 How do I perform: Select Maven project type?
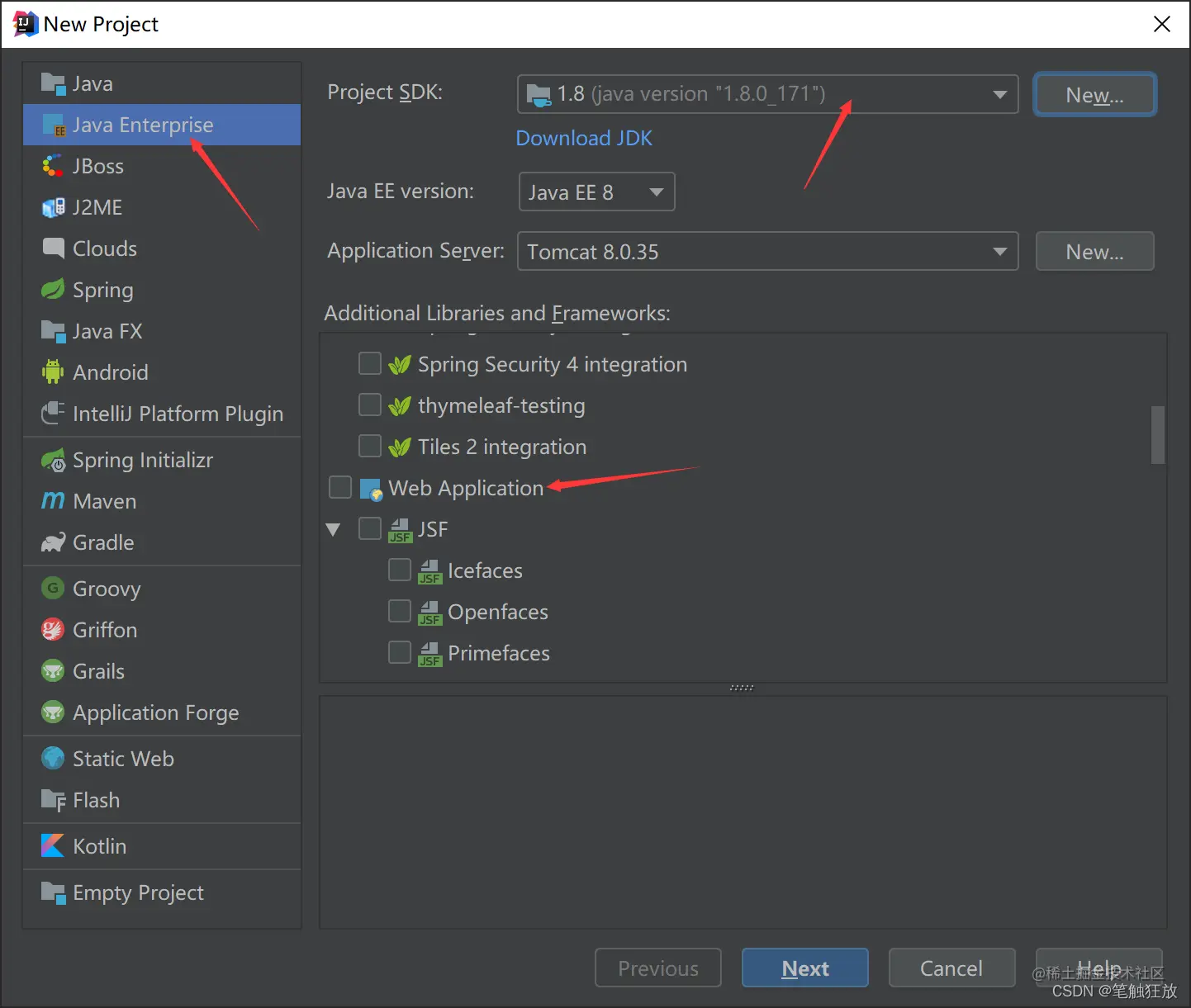(x=162, y=501)
